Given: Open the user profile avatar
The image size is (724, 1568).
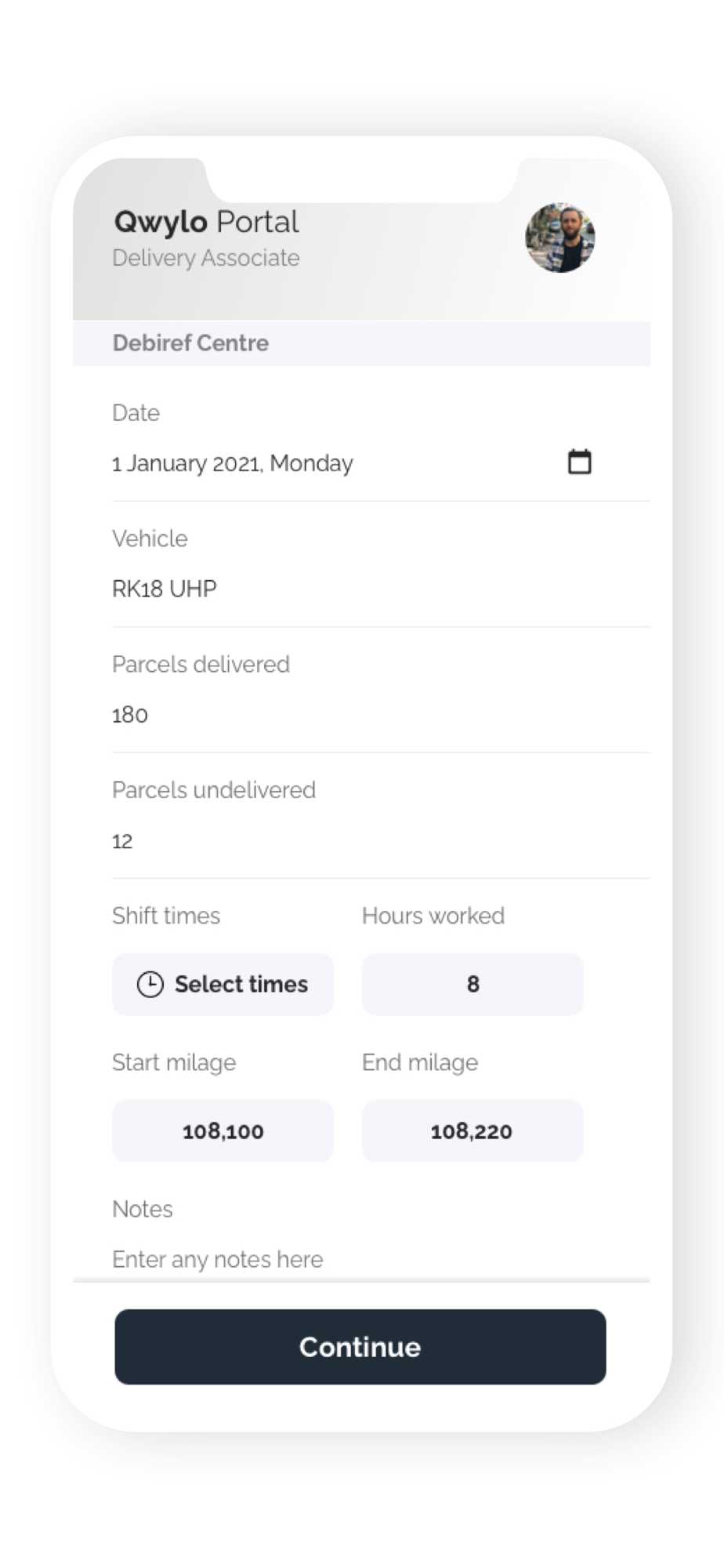Looking at the screenshot, I should click(x=559, y=238).
